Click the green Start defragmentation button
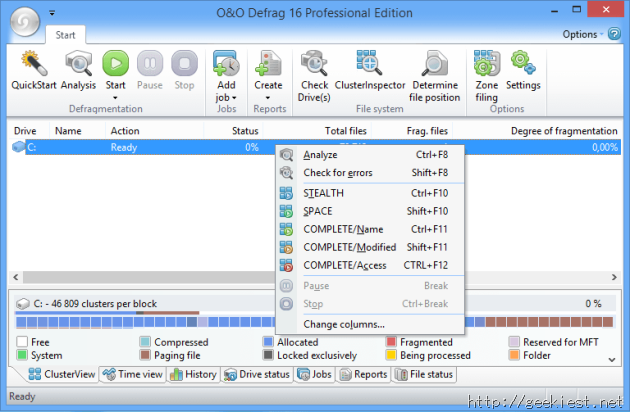The width and height of the screenshot is (630, 412). (115, 64)
